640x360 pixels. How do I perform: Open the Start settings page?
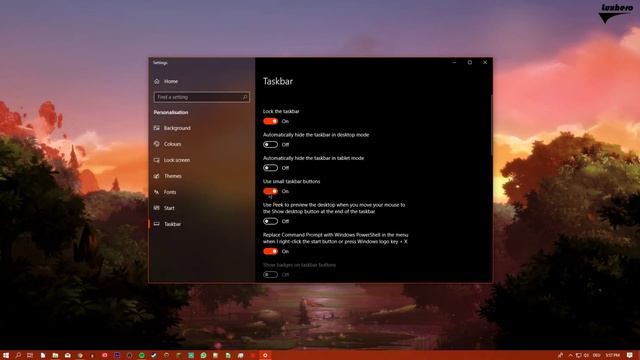[x=164, y=208]
